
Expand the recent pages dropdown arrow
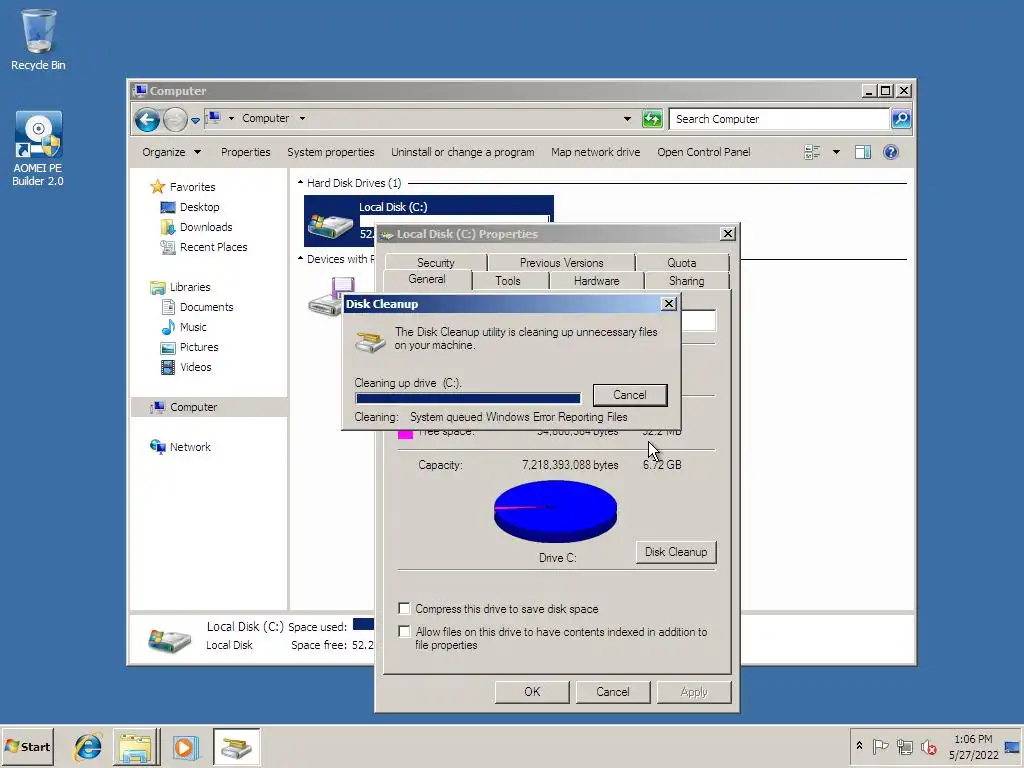pyautogui.click(x=195, y=120)
